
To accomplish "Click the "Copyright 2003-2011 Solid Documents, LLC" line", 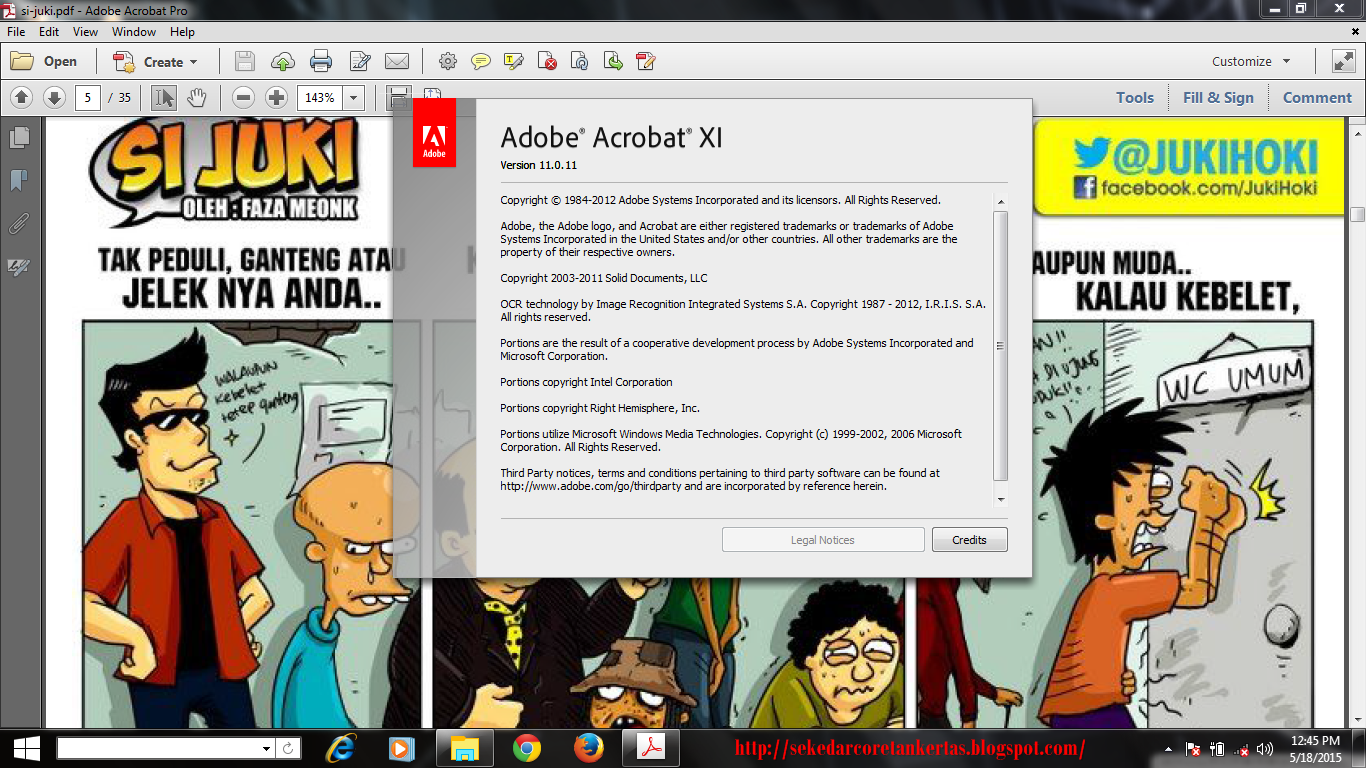I will (604, 278).
